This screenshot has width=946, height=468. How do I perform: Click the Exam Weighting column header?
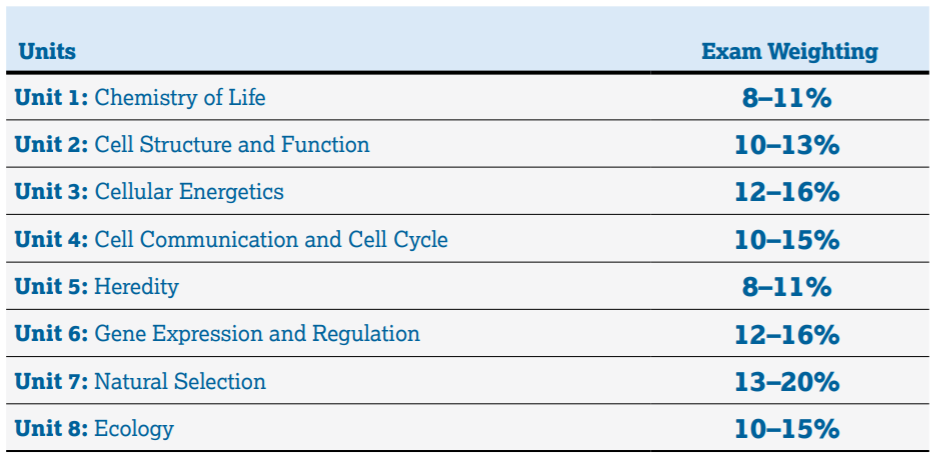[789, 51]
